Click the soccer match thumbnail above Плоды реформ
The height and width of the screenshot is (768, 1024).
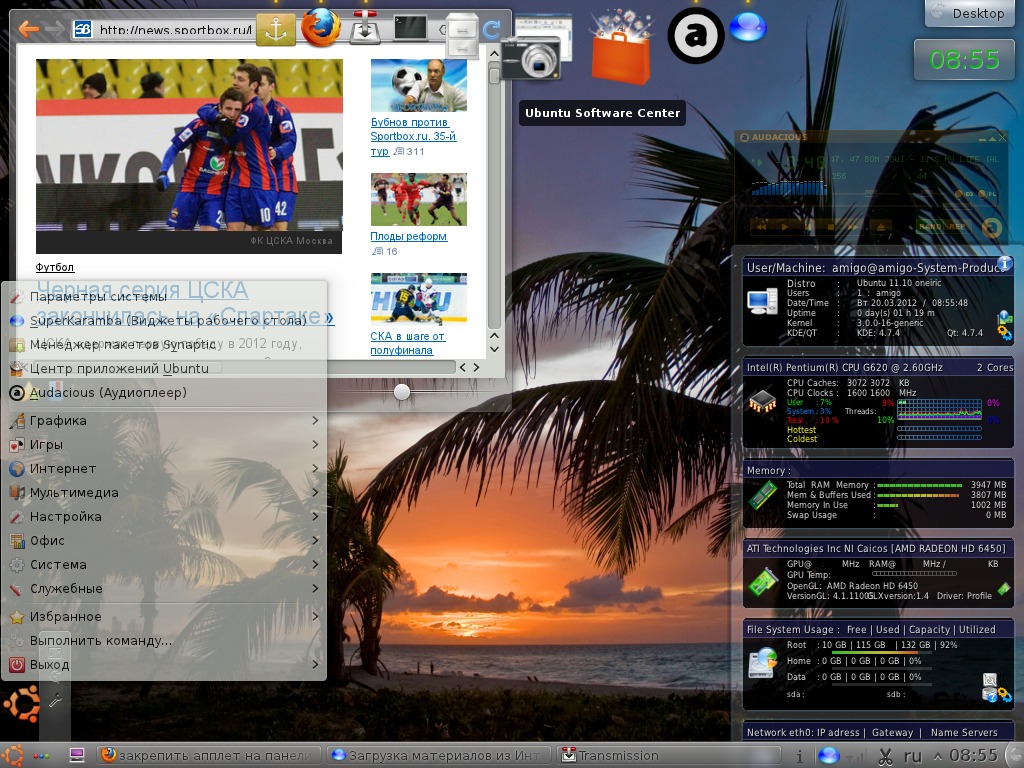tap(419, 199)
